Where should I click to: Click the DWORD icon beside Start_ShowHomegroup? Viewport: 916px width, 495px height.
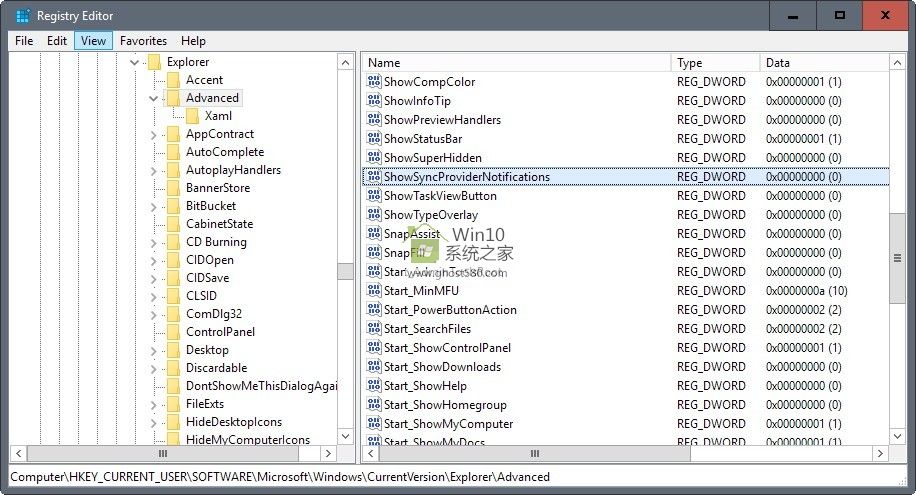[x=374, y=404]
